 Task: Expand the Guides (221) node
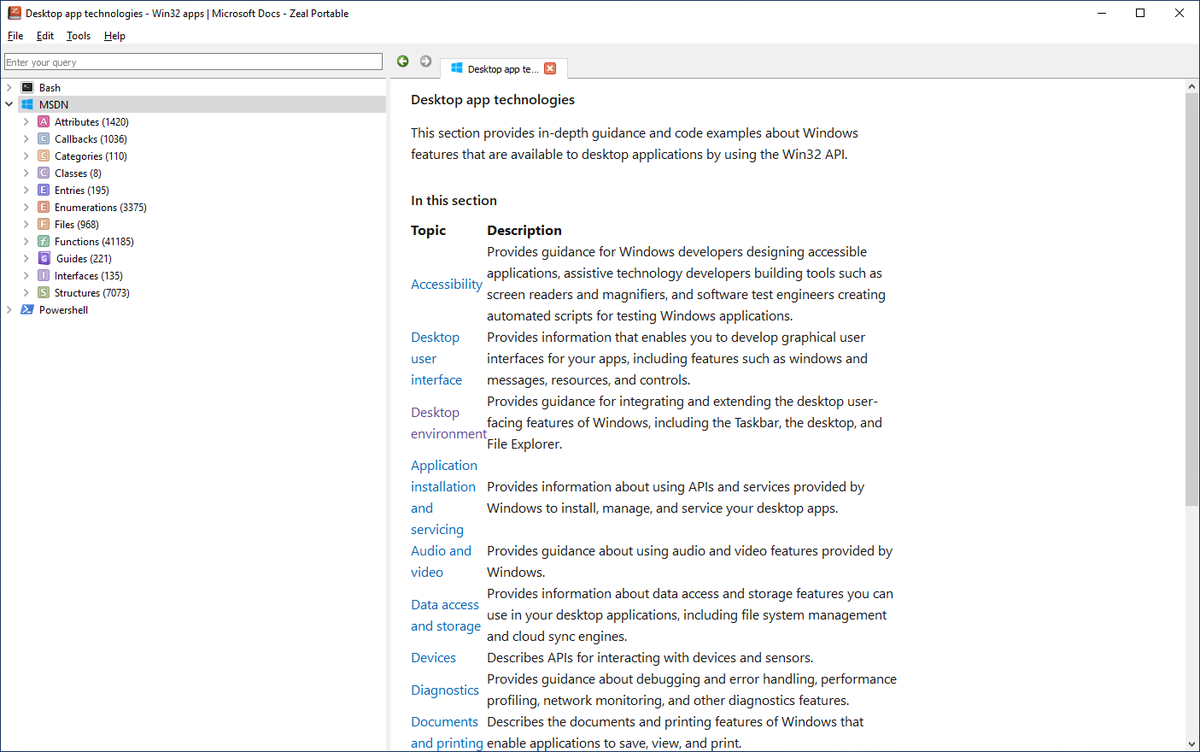coord(27,258)
